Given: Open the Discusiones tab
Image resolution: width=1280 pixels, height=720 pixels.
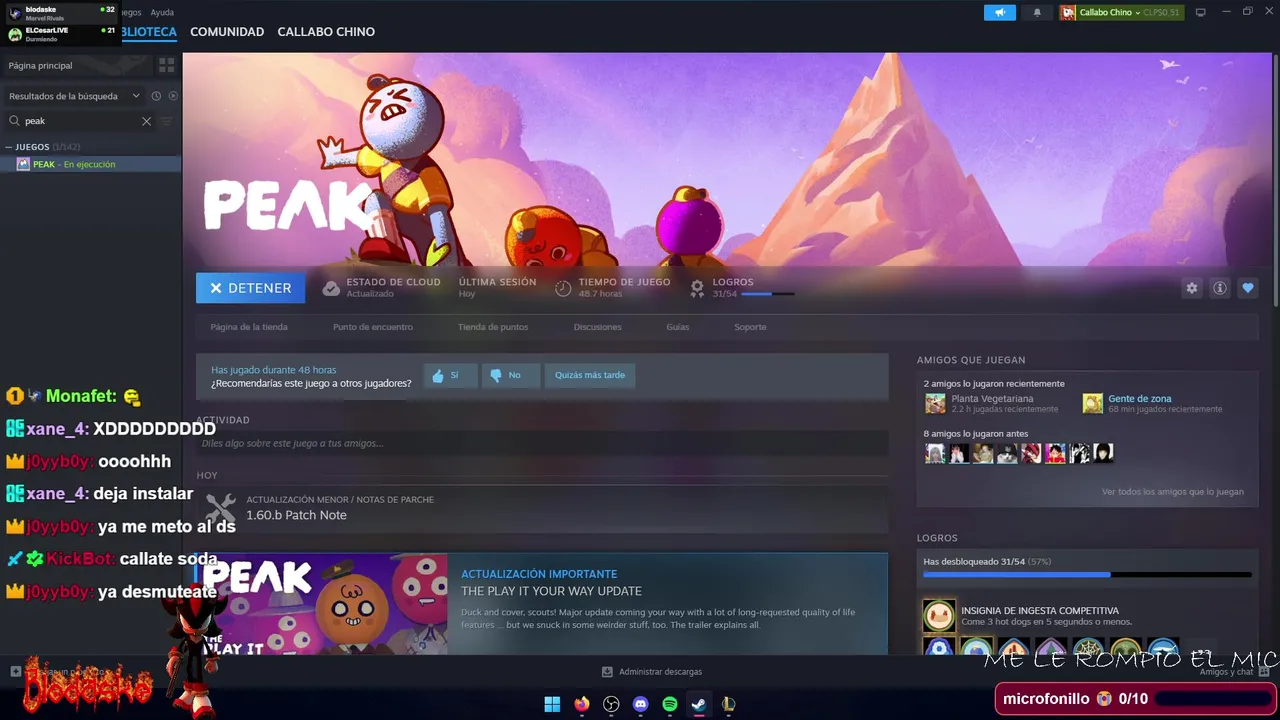Looking at the screenshot, I should (x=598, y=327).
